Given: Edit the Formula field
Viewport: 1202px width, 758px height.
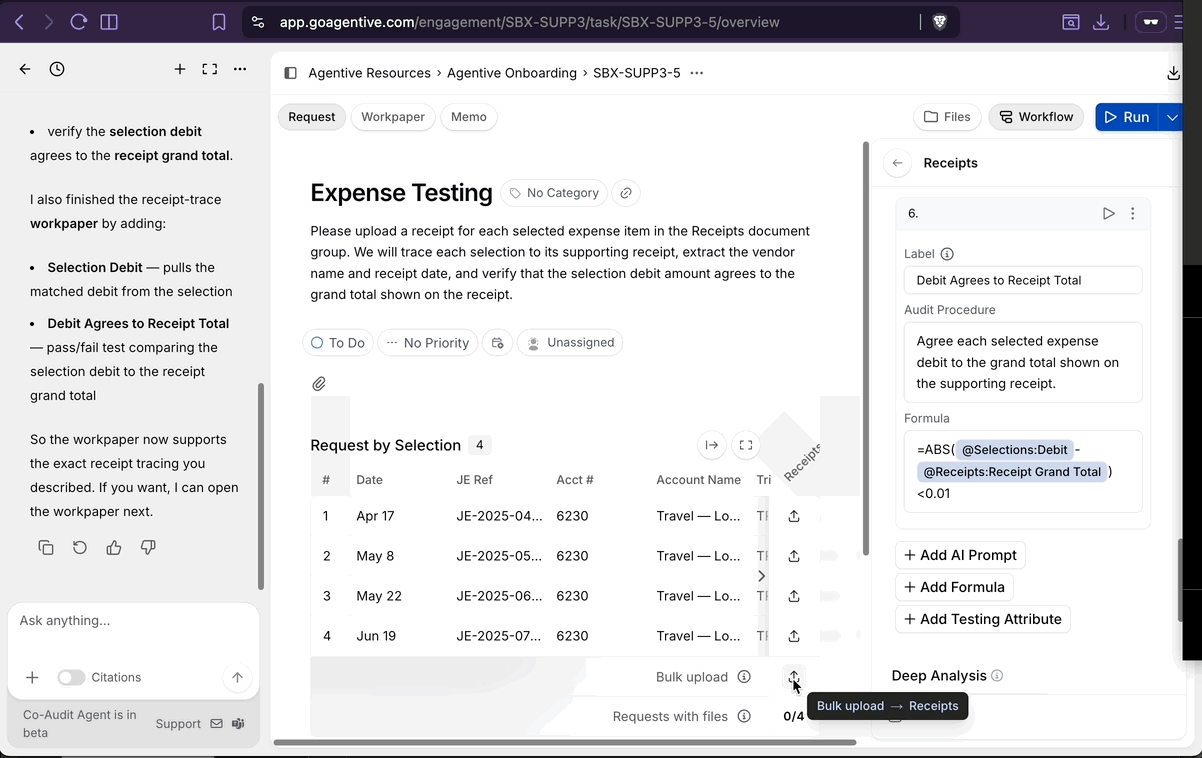Looking at the screenshot, I should click(x=1023, y=472).
